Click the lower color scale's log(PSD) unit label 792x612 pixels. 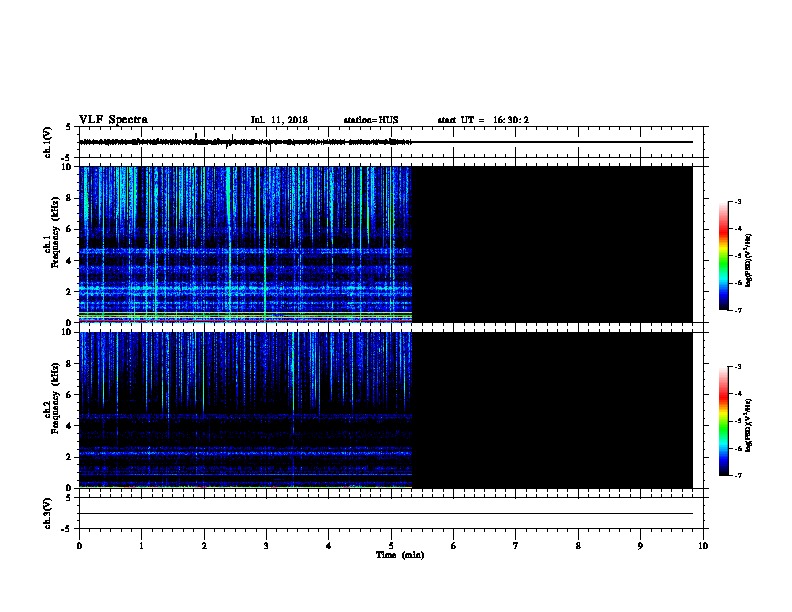click(x=749, y=425)
